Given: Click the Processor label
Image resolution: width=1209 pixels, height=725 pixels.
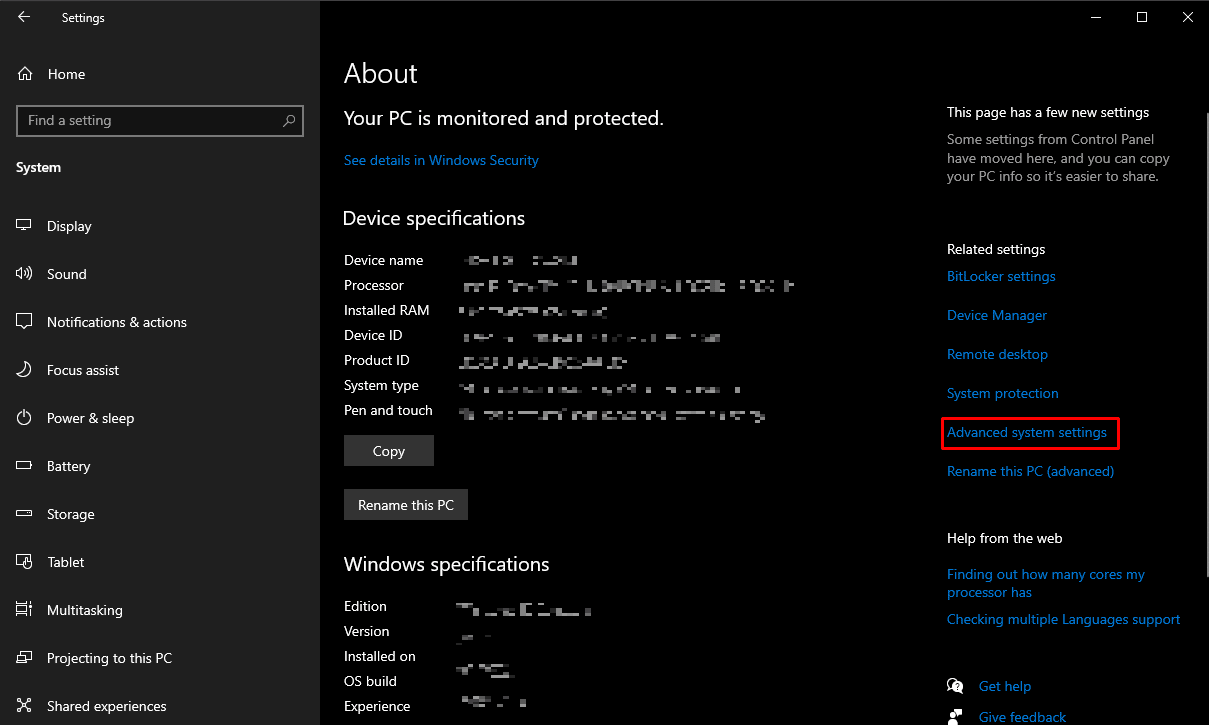Looking at the screenshot, I should tap(374, 285).
